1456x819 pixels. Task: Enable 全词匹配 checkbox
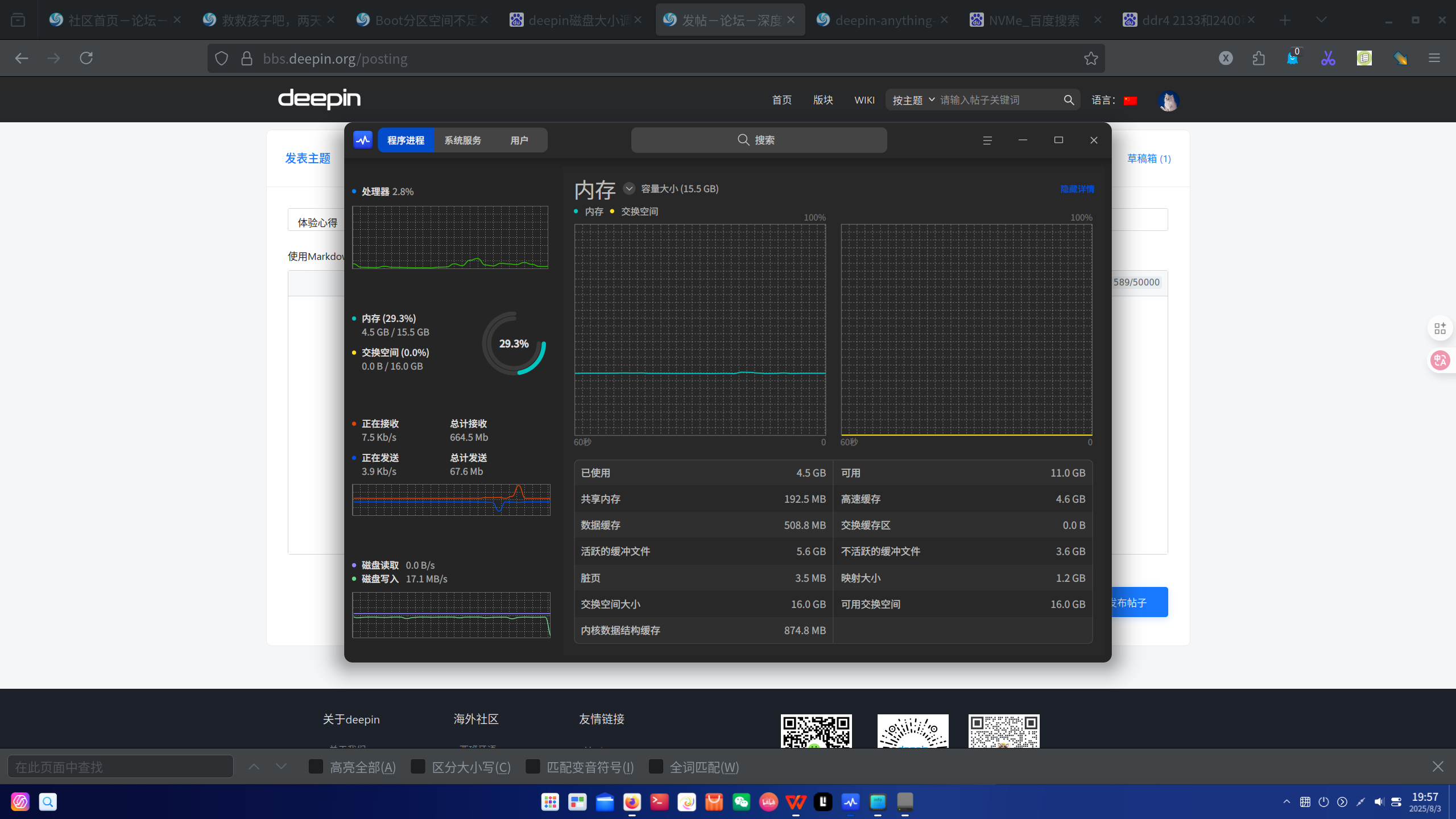tap(656, 767)
